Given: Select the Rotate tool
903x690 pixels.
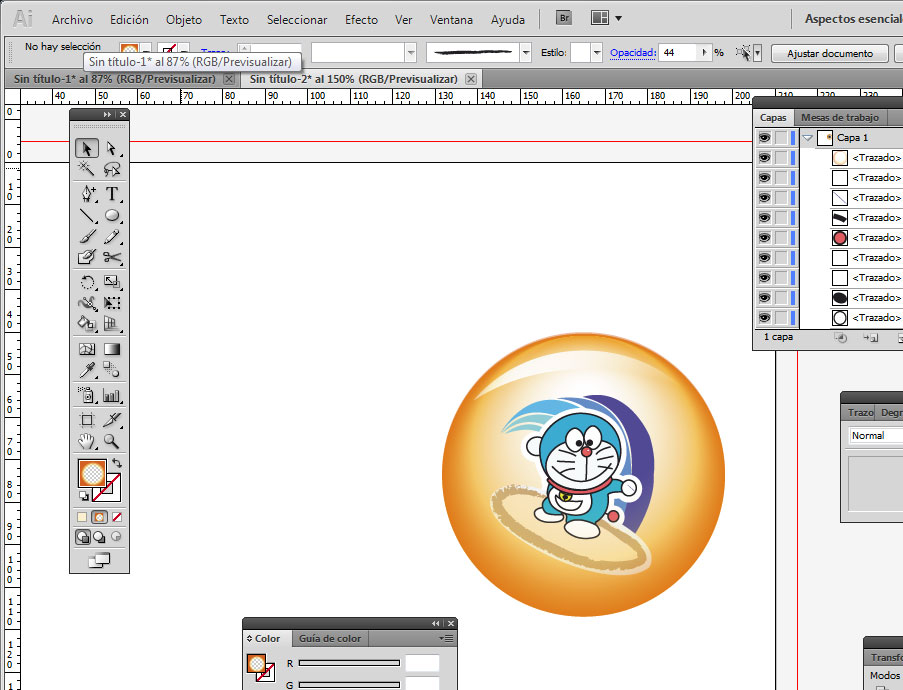Looking at the screenshot, I should (87, 282).
